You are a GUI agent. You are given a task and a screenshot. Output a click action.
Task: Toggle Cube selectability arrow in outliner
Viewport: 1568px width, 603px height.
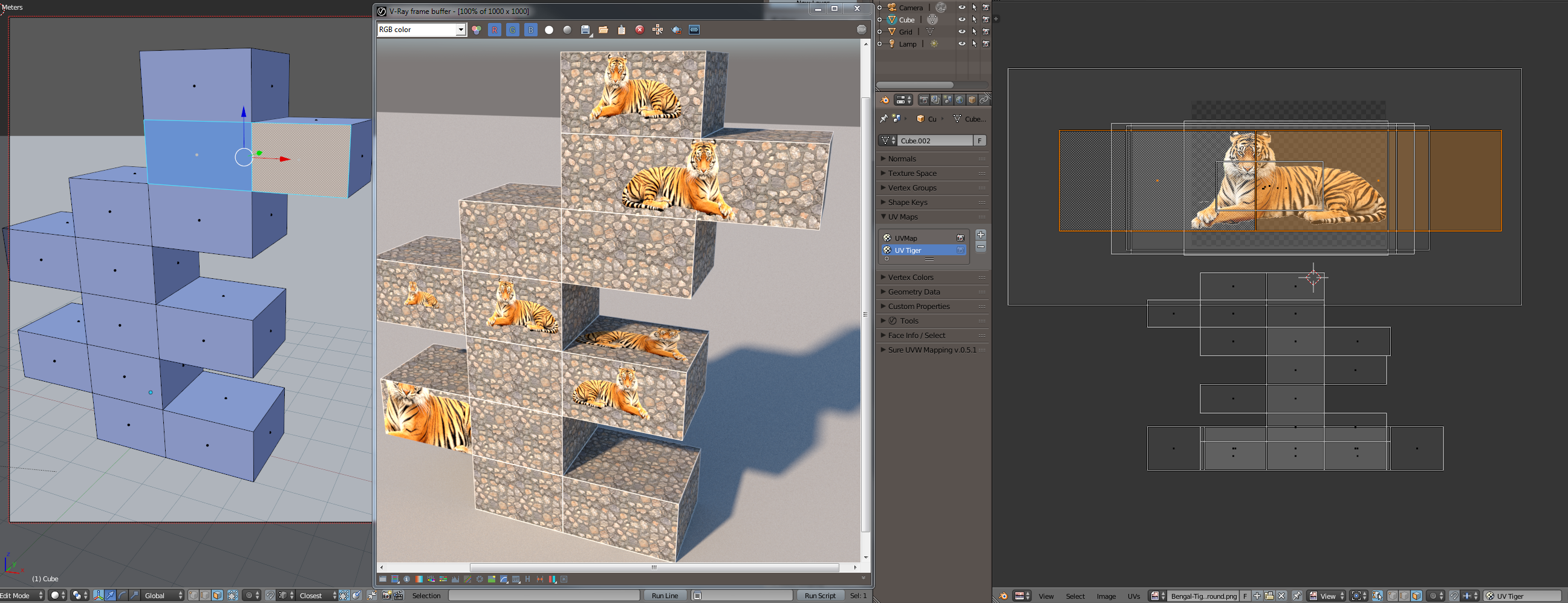(974, 19)
